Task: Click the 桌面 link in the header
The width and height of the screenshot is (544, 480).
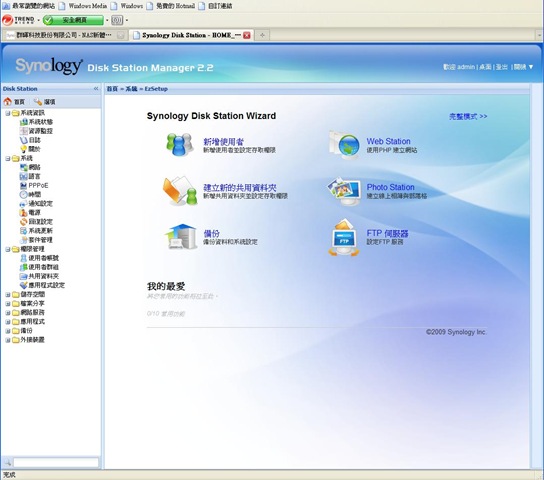Action: click(x=485, y=67)
